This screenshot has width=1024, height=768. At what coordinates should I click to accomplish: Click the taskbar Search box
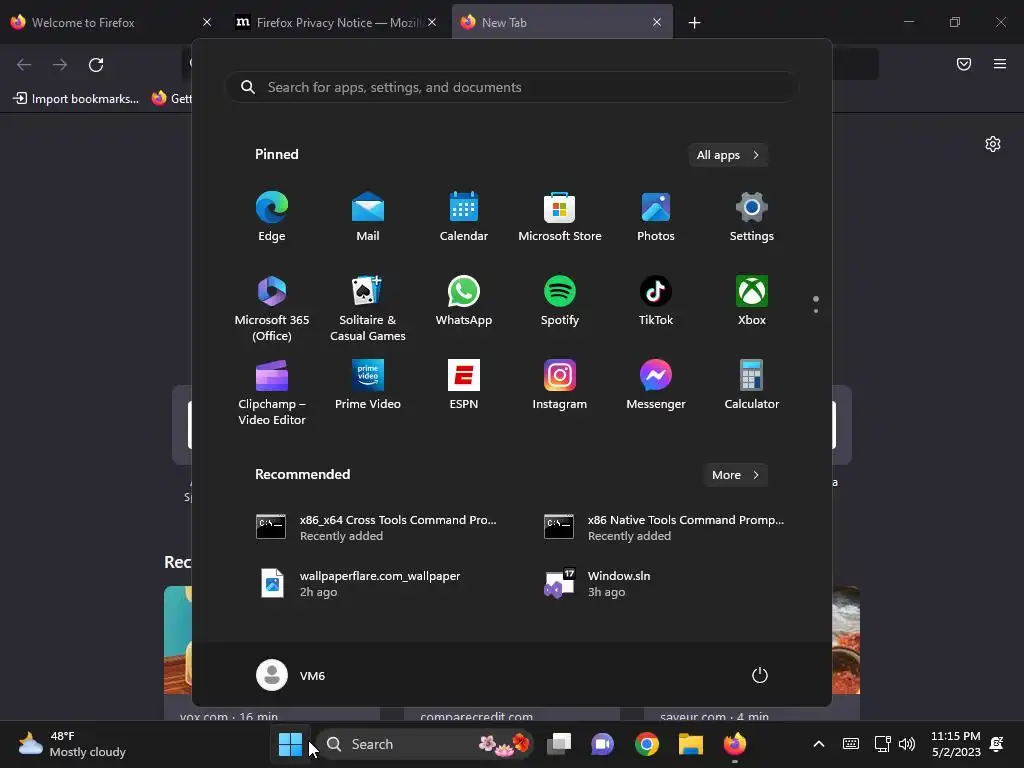click(x=426, y=744)
